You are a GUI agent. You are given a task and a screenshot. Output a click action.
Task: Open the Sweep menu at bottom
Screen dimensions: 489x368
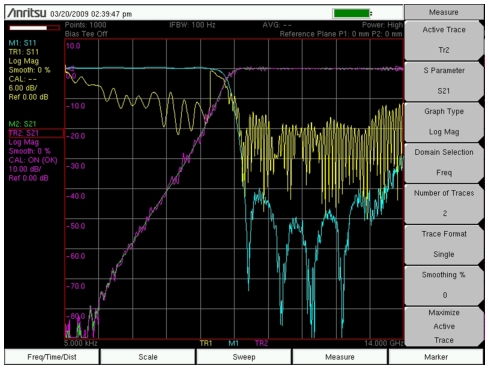tap(244, 357)
